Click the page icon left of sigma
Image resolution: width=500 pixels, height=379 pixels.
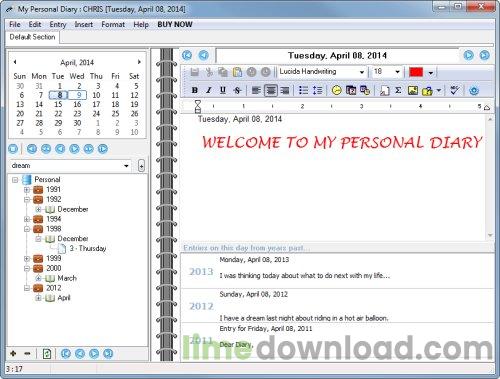point(385,90)
